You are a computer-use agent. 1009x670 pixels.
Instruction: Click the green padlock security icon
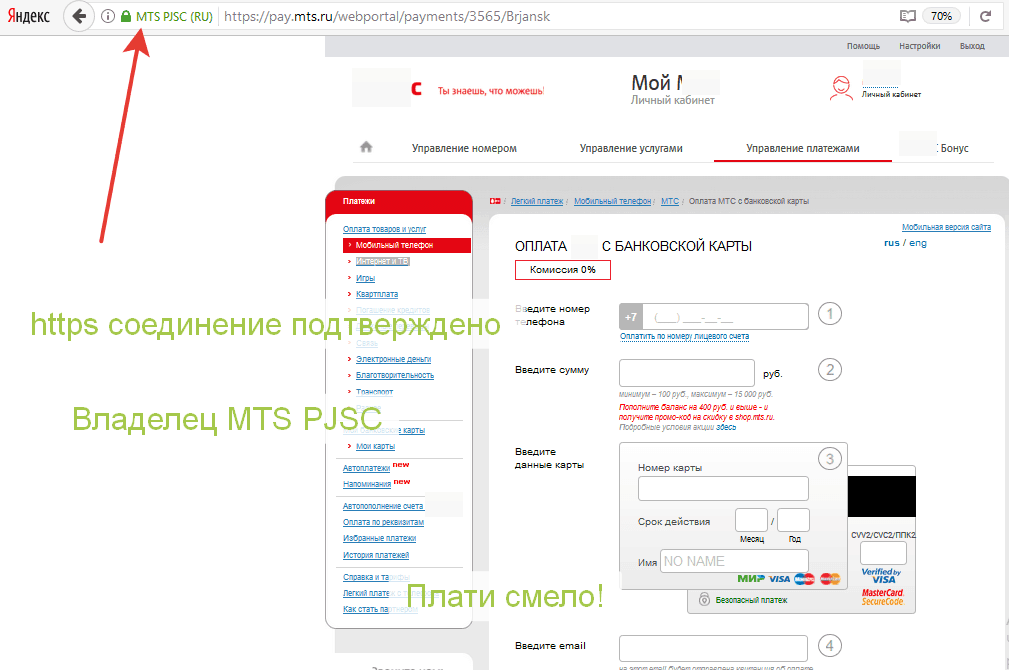coord(125,17)
